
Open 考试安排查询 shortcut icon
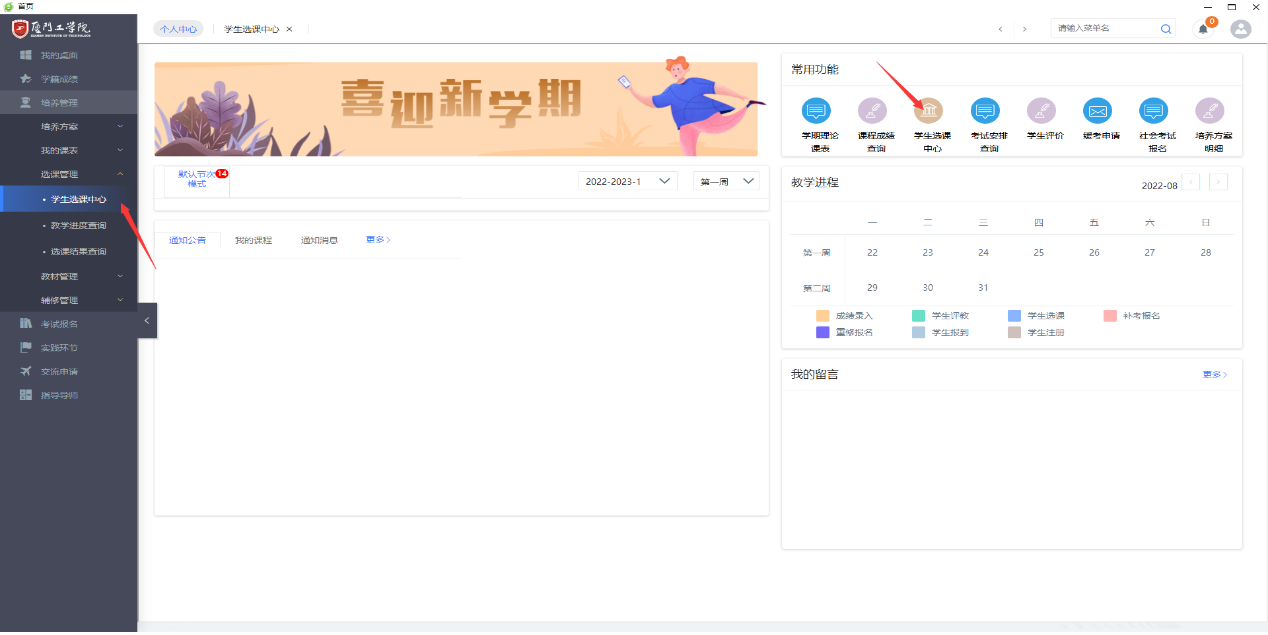985,111
